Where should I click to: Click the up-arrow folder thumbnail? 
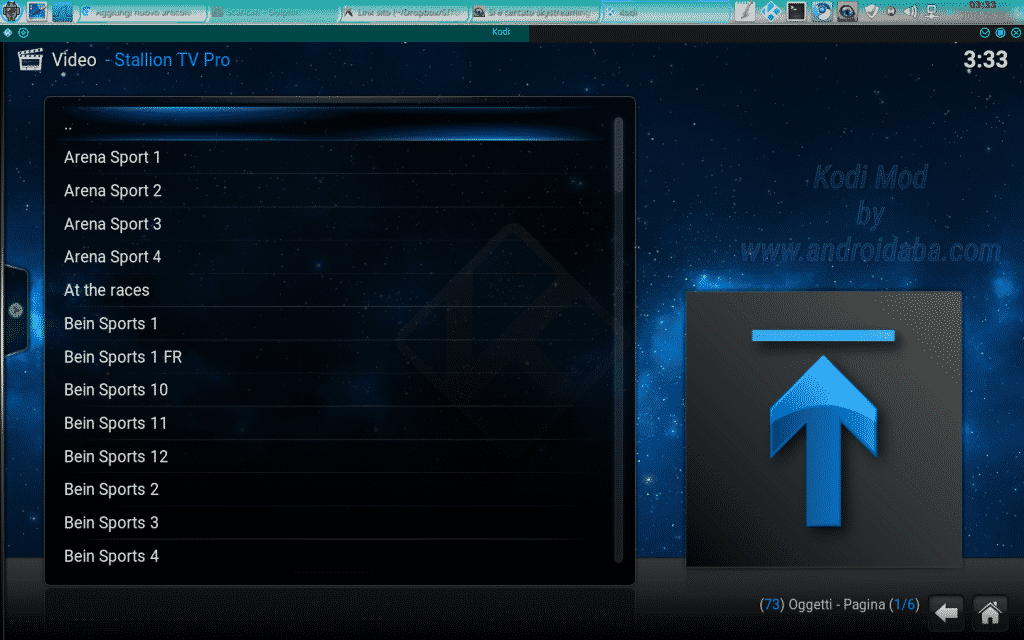824,429
